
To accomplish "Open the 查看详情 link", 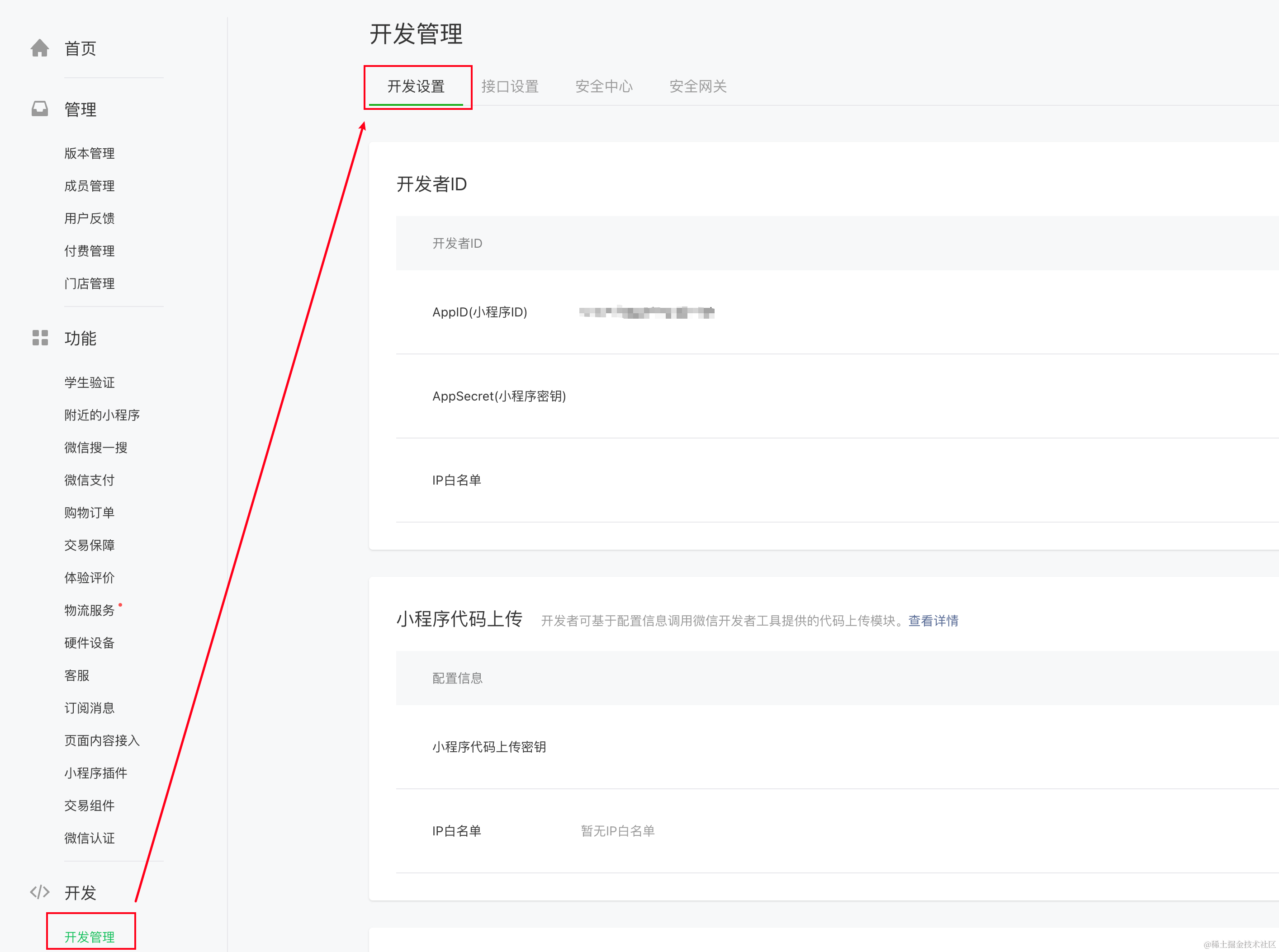I will click(x=933, y=621).
